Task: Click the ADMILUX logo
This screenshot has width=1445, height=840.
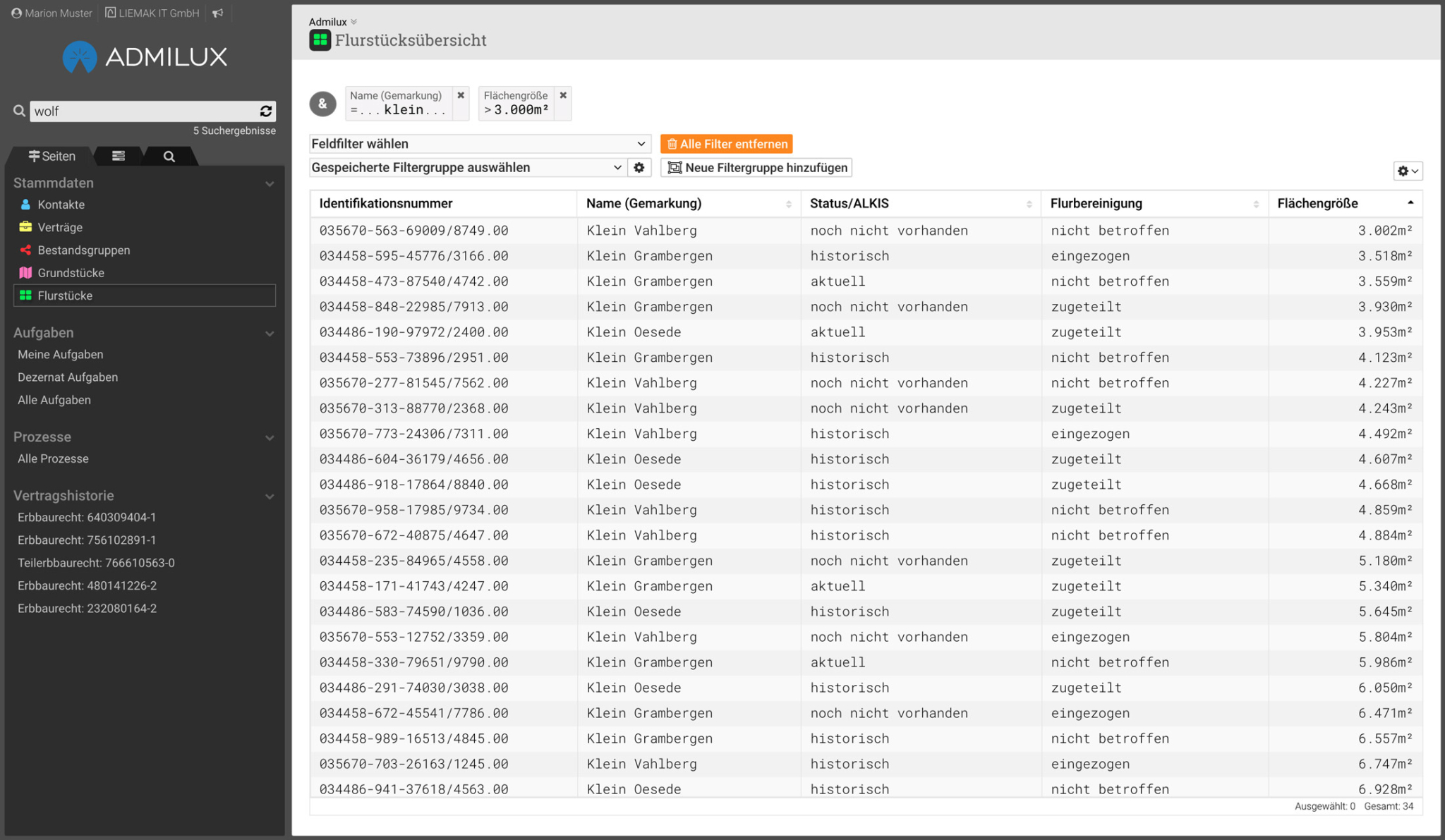Action: coord(145,57)
